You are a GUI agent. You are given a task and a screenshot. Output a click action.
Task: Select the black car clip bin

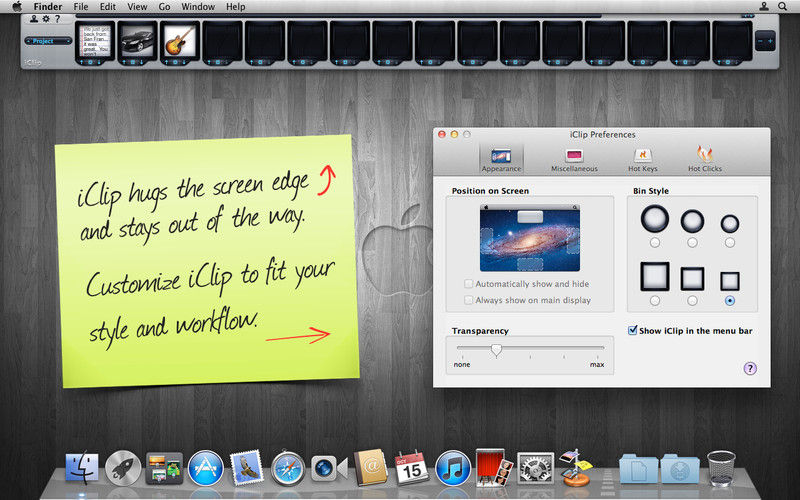[x=138, y=41]
